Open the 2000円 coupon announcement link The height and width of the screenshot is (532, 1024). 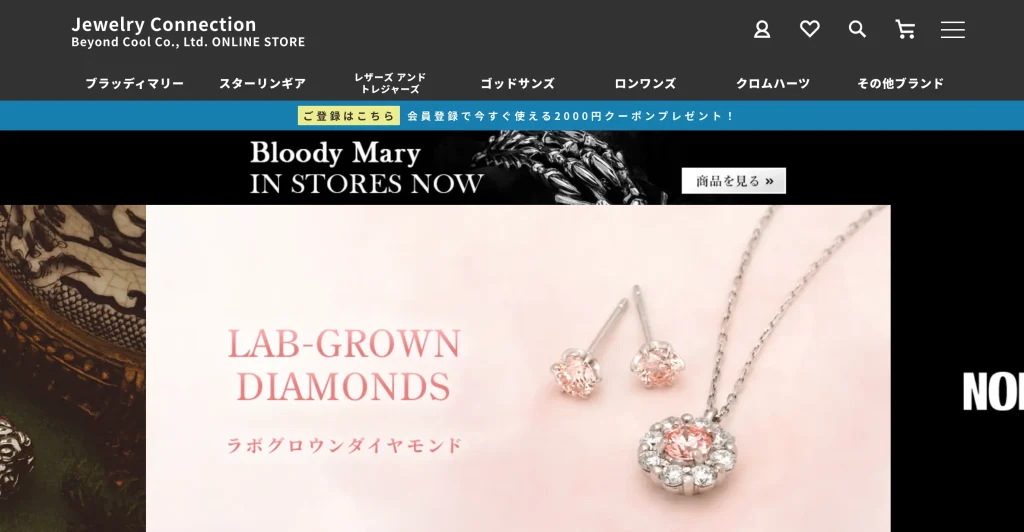[570, 116]
